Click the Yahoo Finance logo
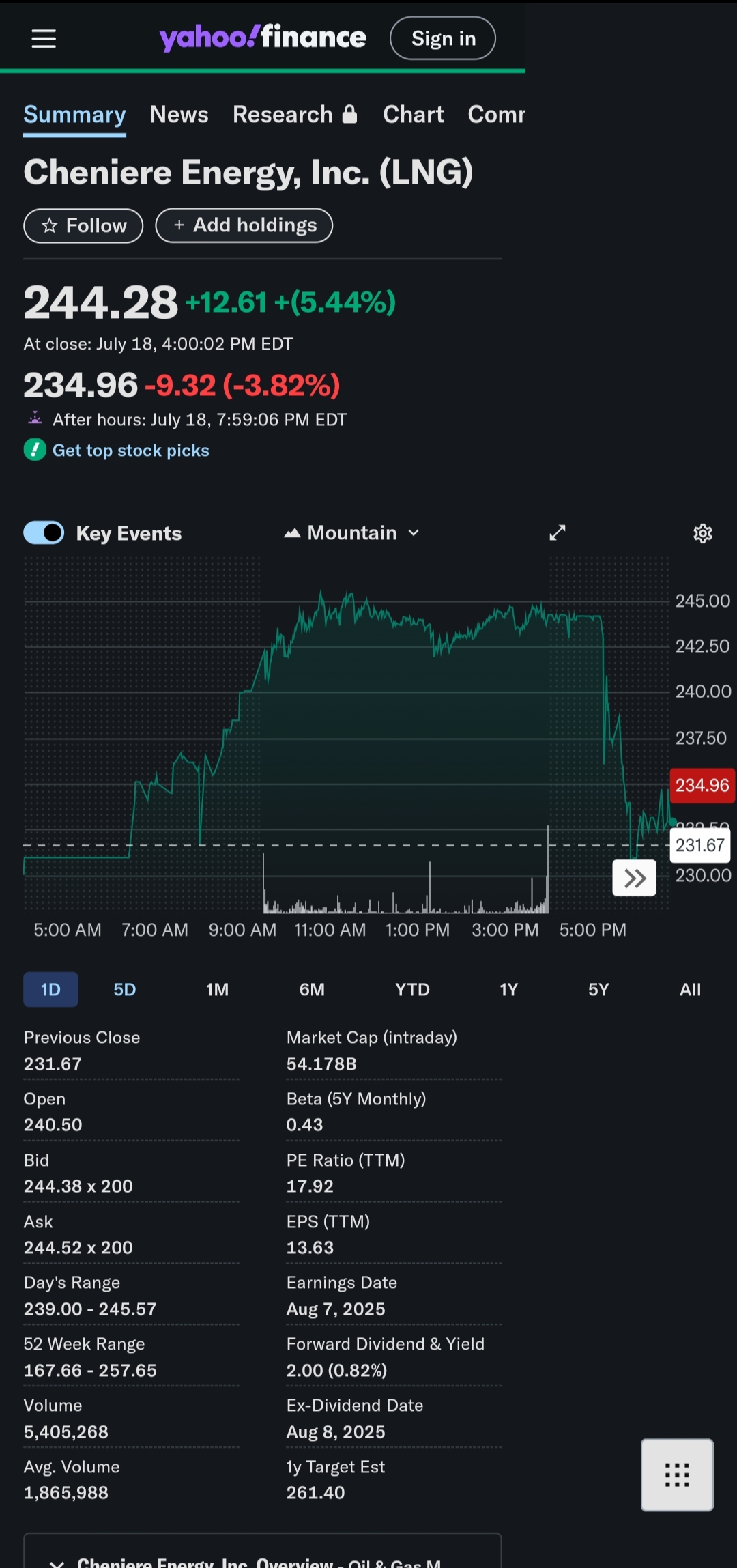Screen dimensions: 737x1568 263,38
